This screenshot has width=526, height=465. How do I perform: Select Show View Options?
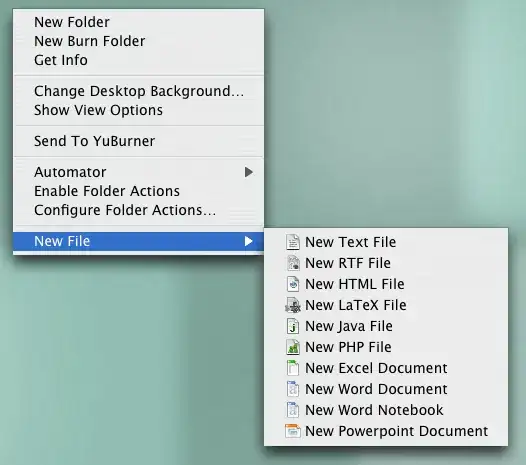point(139,110)
